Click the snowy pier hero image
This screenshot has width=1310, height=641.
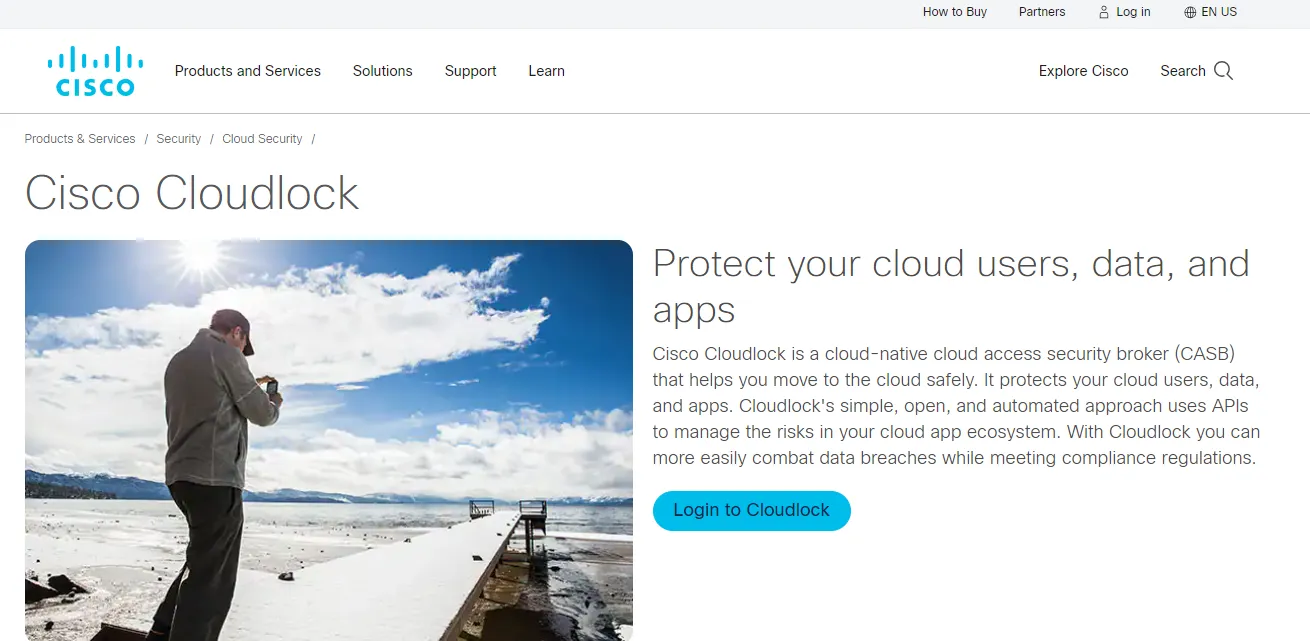pos(329,440)
